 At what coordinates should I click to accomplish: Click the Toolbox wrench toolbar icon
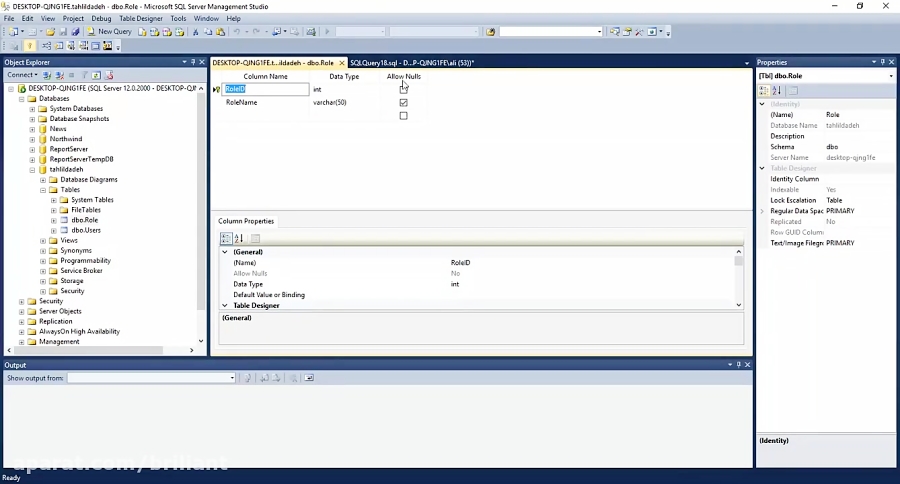639,32
